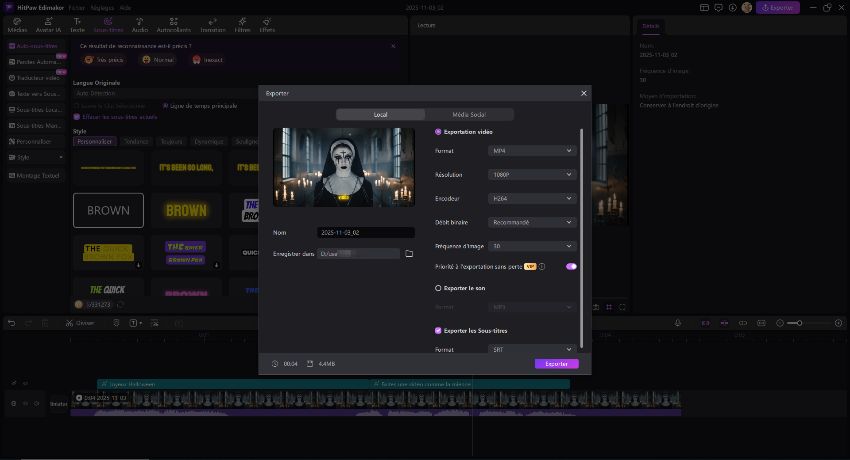The width and height of the screenshot is (850, 460).
Task: Open Auto-sous-titres in the sidebar
Action: pos(36,46)
